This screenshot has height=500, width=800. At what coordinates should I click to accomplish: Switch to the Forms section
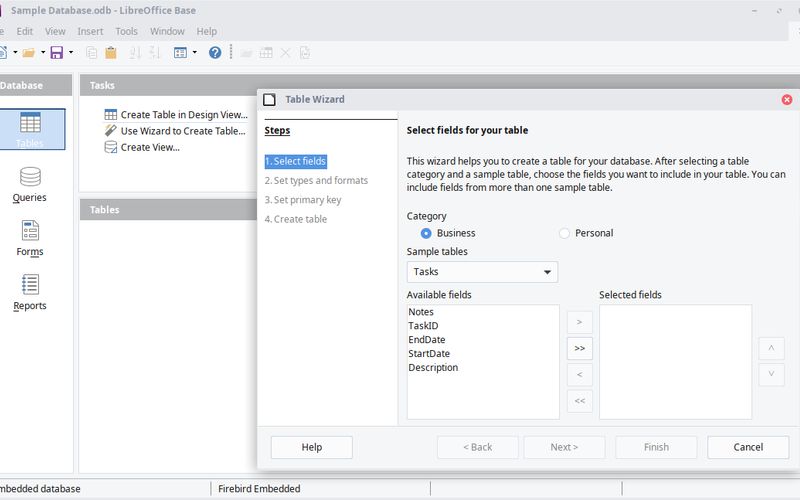click(30, 238)
